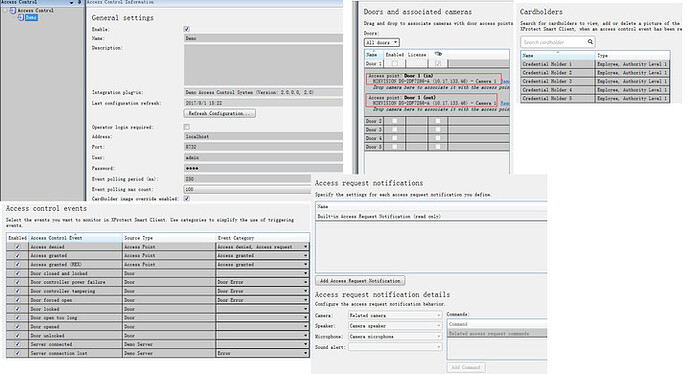
Task: Sort cardholders by the Type column header
Action: coord(633,55)
